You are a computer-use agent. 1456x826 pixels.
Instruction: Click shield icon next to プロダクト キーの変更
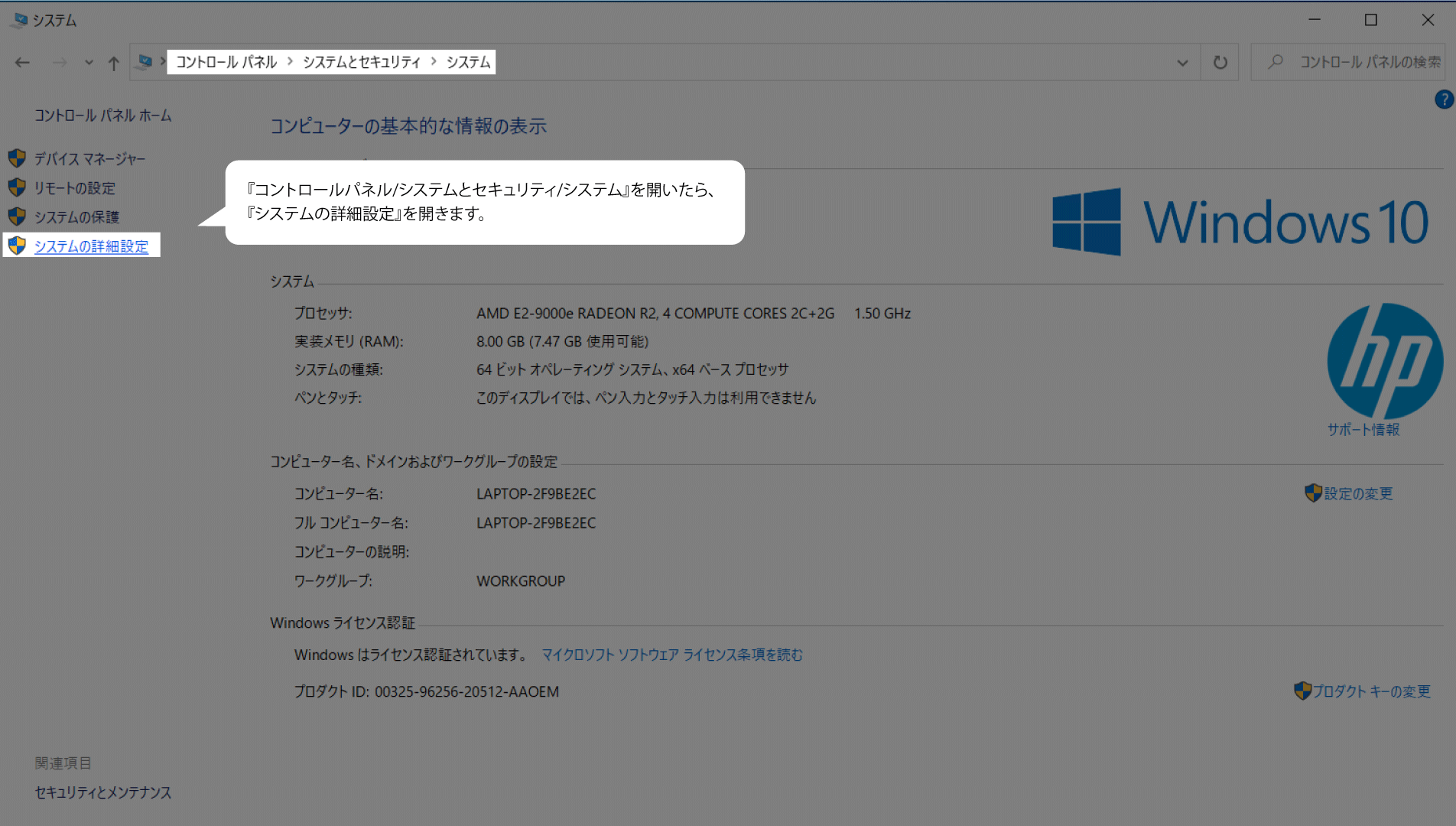[x=1302, y=691]
